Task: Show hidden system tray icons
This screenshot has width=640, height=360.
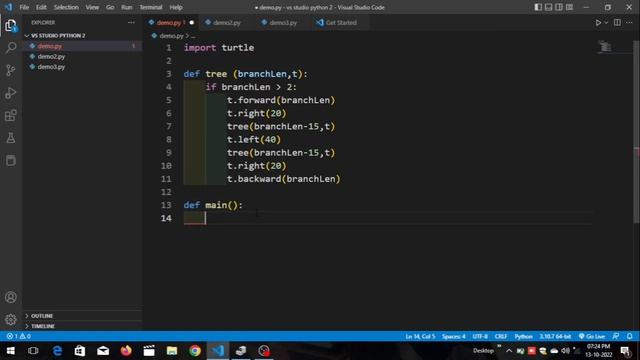Action: [x=509, y=351]
